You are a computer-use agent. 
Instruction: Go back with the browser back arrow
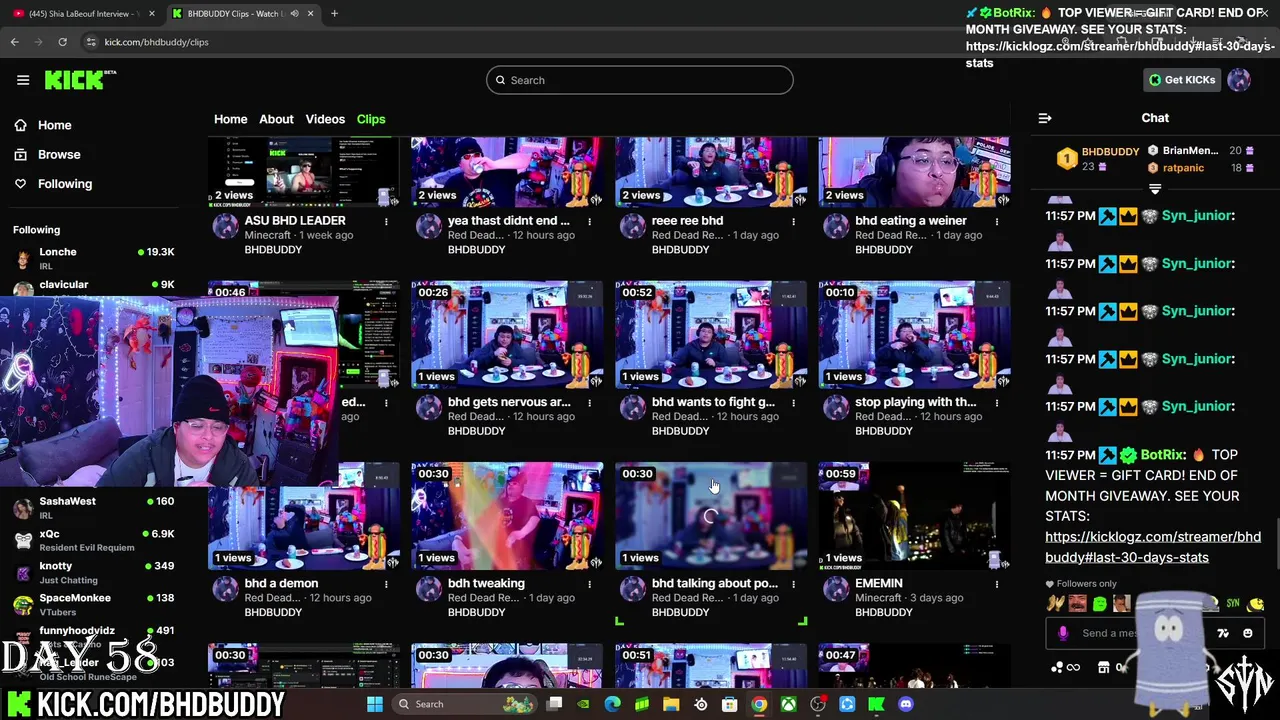[x=14, y=42]
